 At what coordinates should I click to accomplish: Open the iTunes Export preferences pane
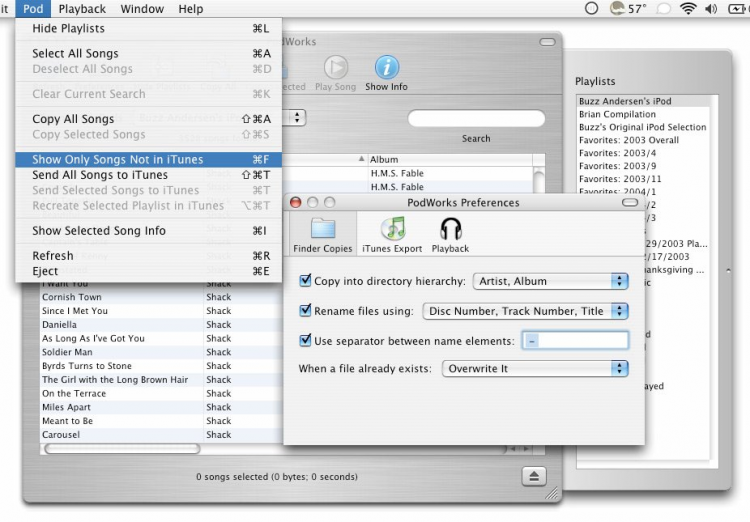tap(392, 234)
